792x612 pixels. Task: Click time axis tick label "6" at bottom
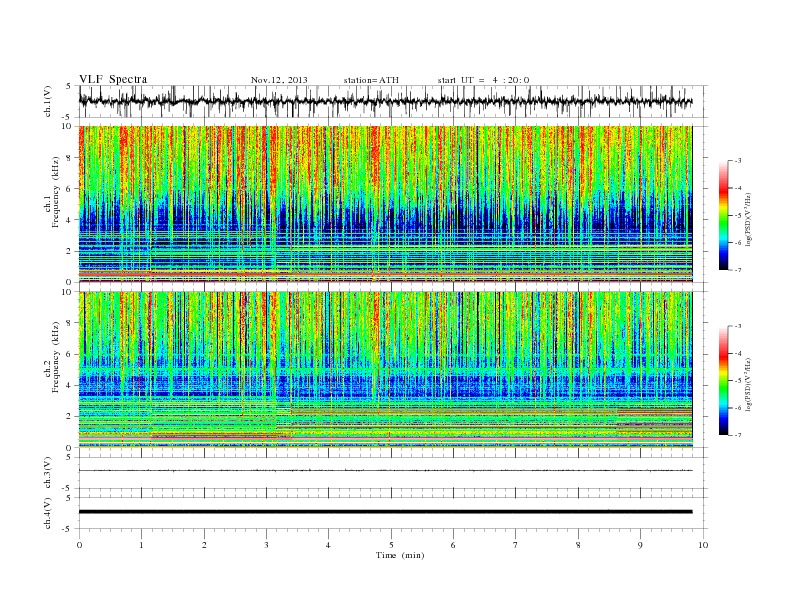453,545
